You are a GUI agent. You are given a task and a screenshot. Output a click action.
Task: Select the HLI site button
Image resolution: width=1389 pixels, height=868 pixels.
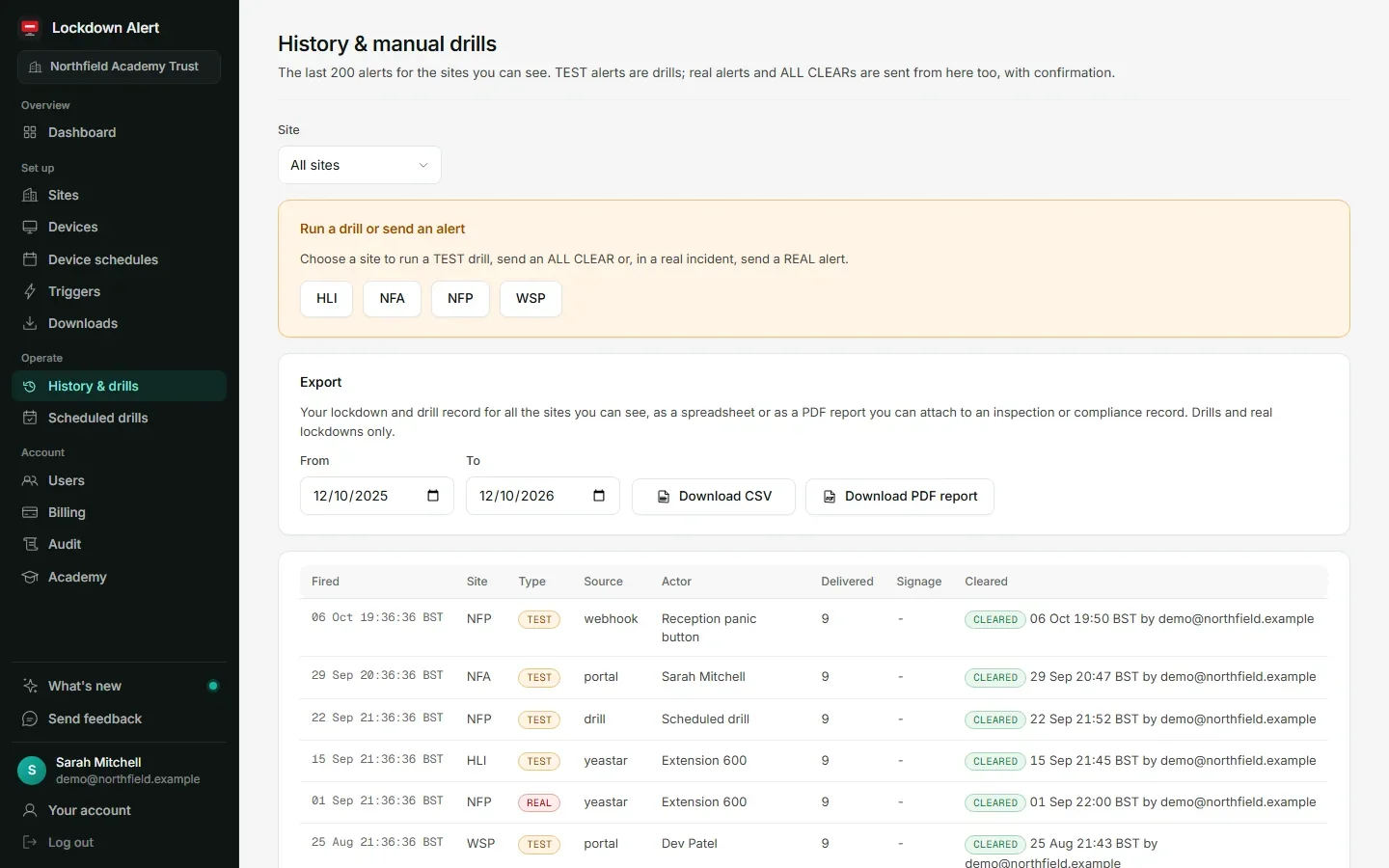(327, 298)
